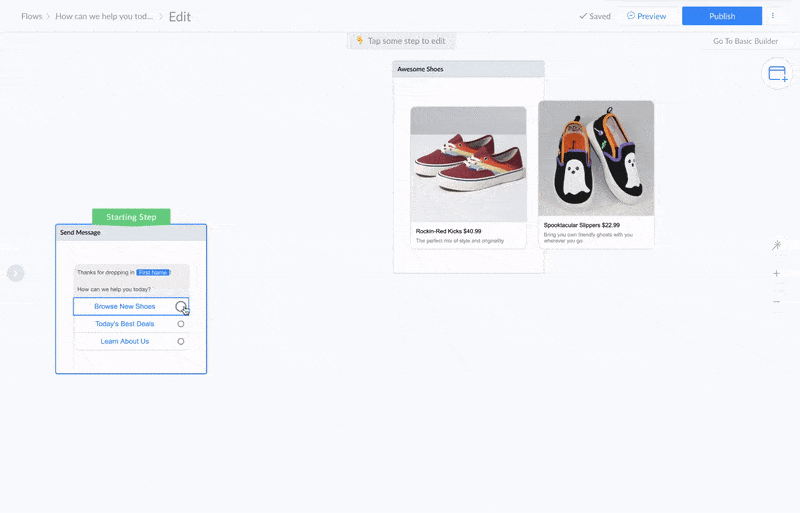Switch to Go To Basic Builder
Image resolution: width=800 pixels, height=513 pixels.
tap(746, 41)
